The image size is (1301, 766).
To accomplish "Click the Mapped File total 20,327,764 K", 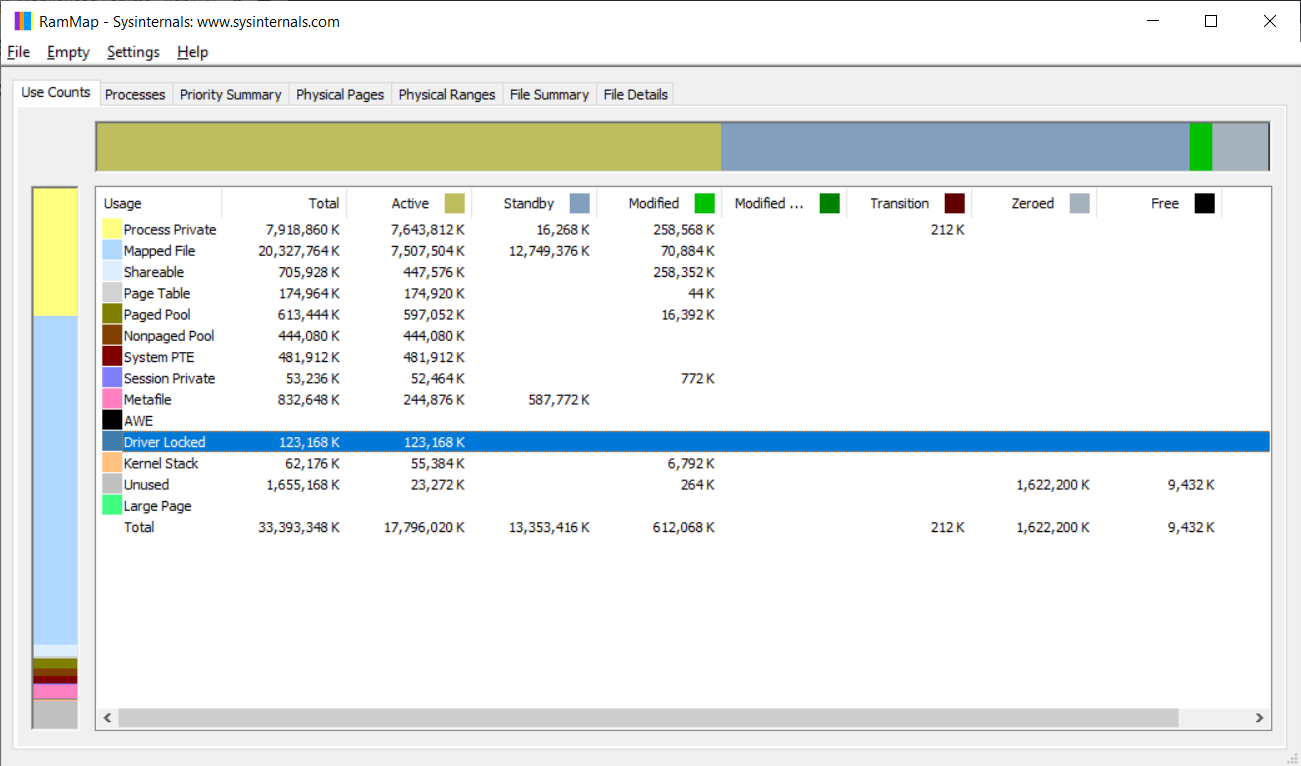I will pyautogui.click(x=299, y=251).
